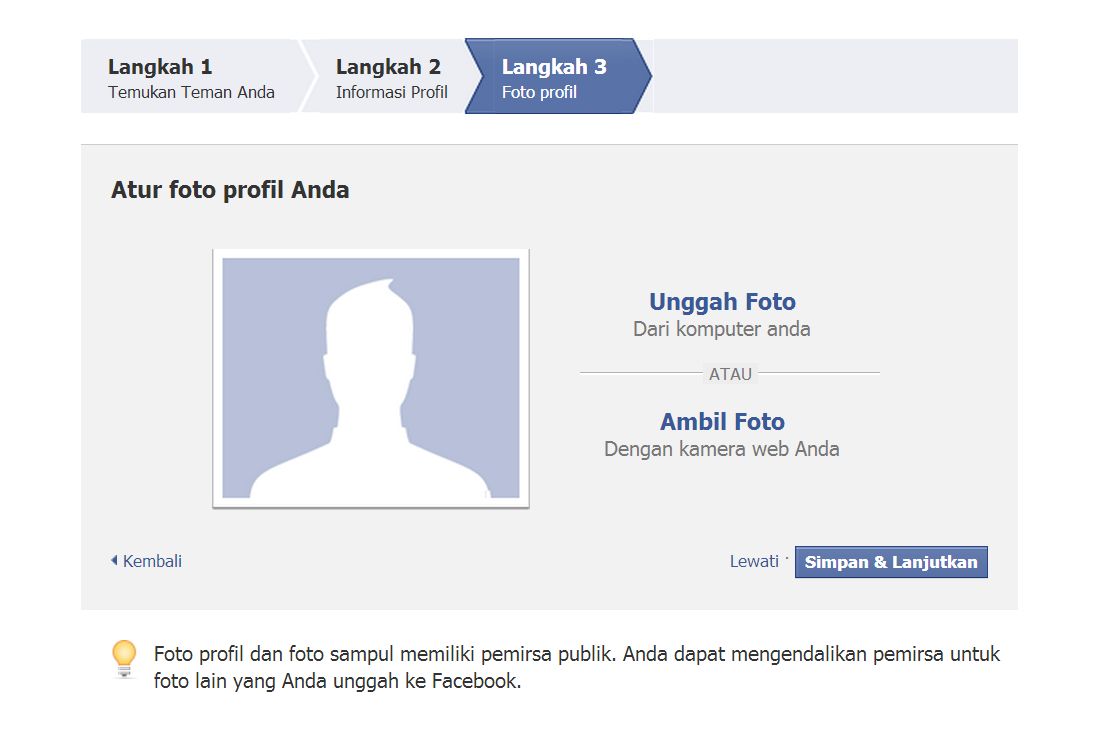Go back with the Kembali link
The width and height of the screenshot is (1106, 745).
(147, 562)
